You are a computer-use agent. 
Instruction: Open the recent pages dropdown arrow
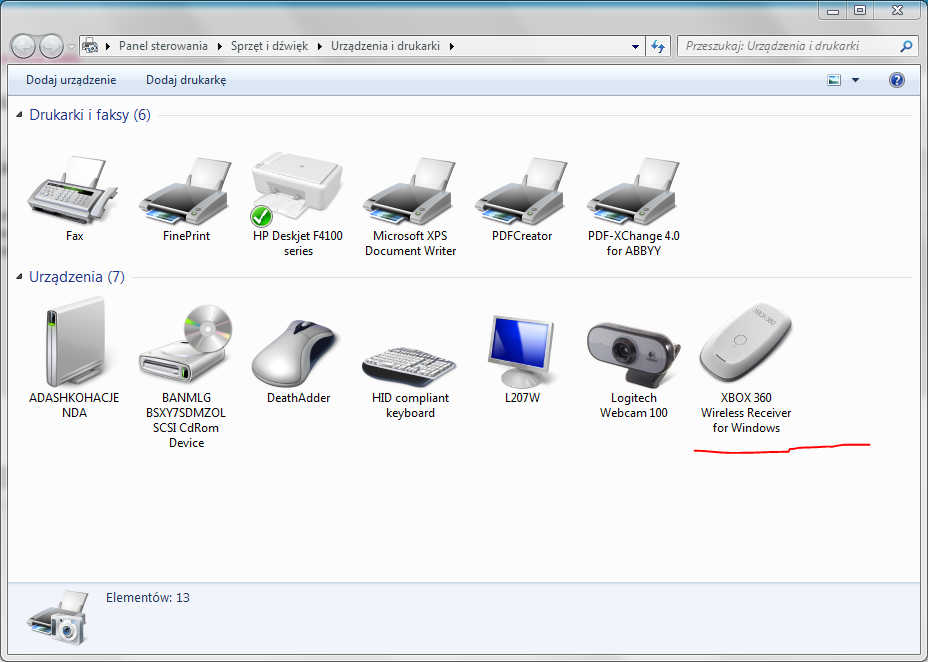point(71,46)
